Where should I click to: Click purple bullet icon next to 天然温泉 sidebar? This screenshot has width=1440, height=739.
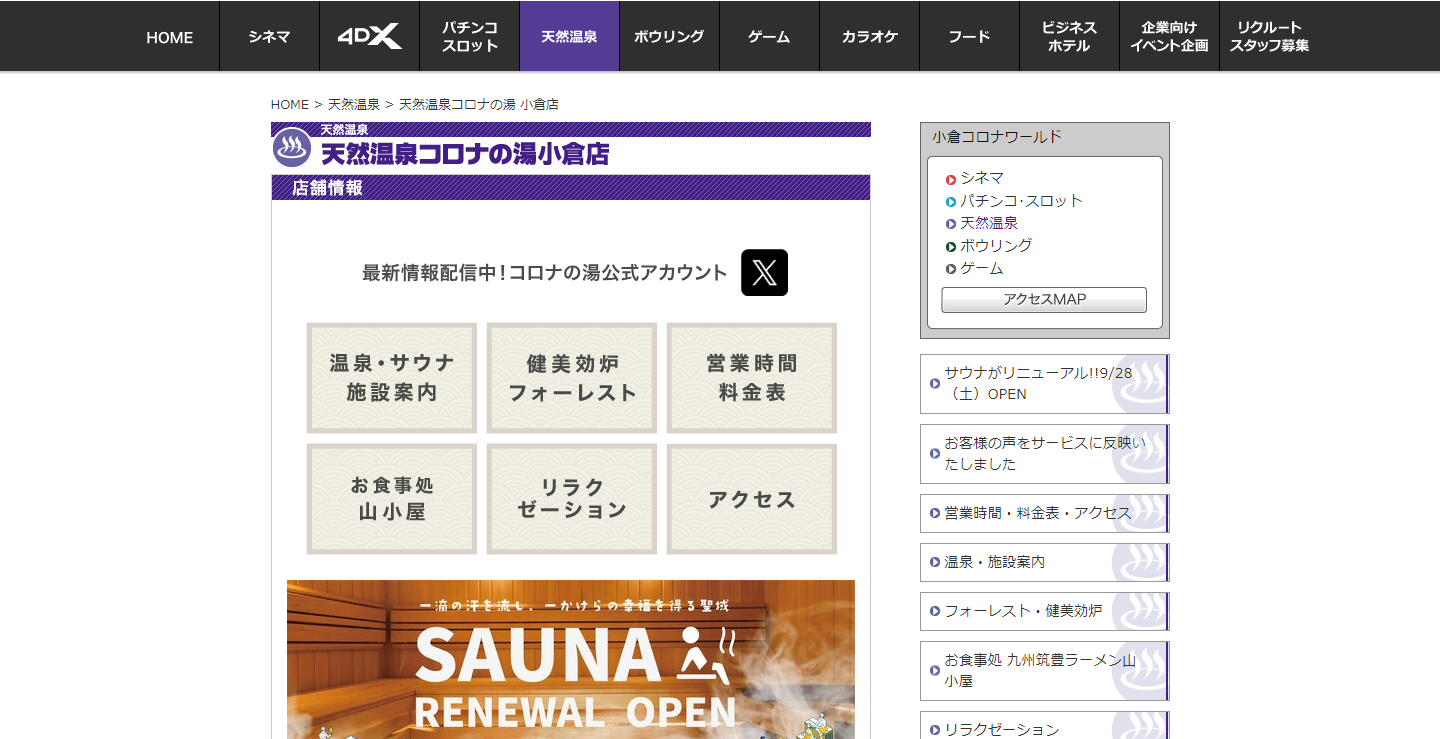click(x=951, y=224)
